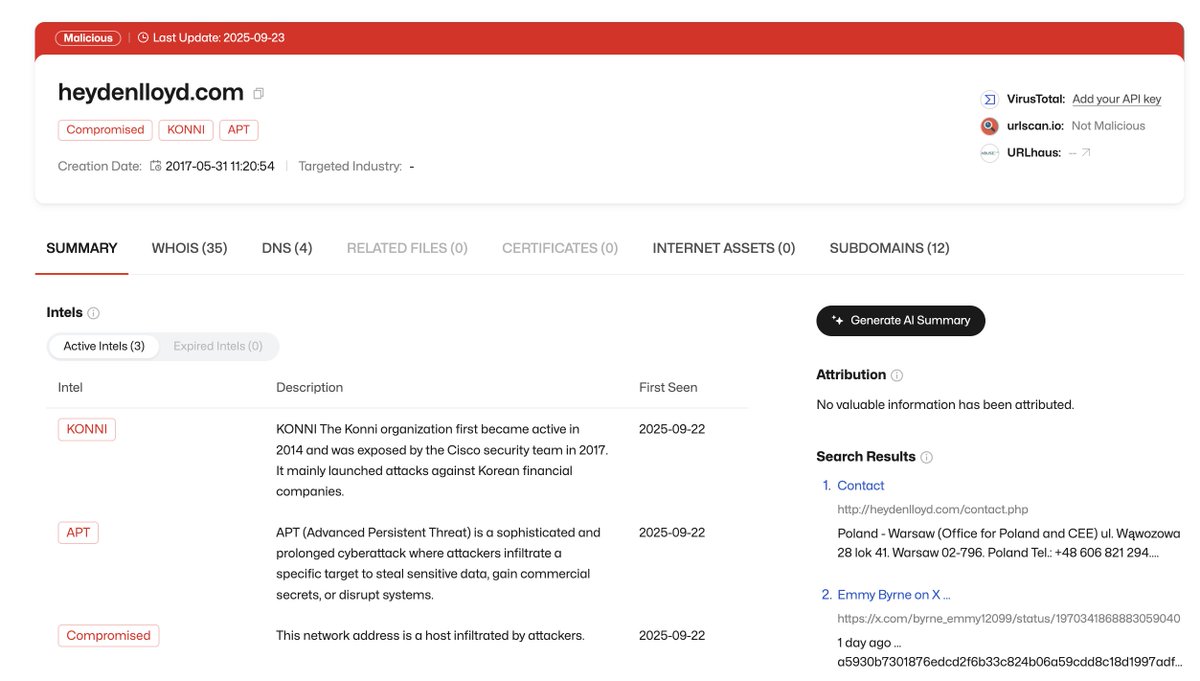Open Emmy Byrne on X result link

[894, 595]
